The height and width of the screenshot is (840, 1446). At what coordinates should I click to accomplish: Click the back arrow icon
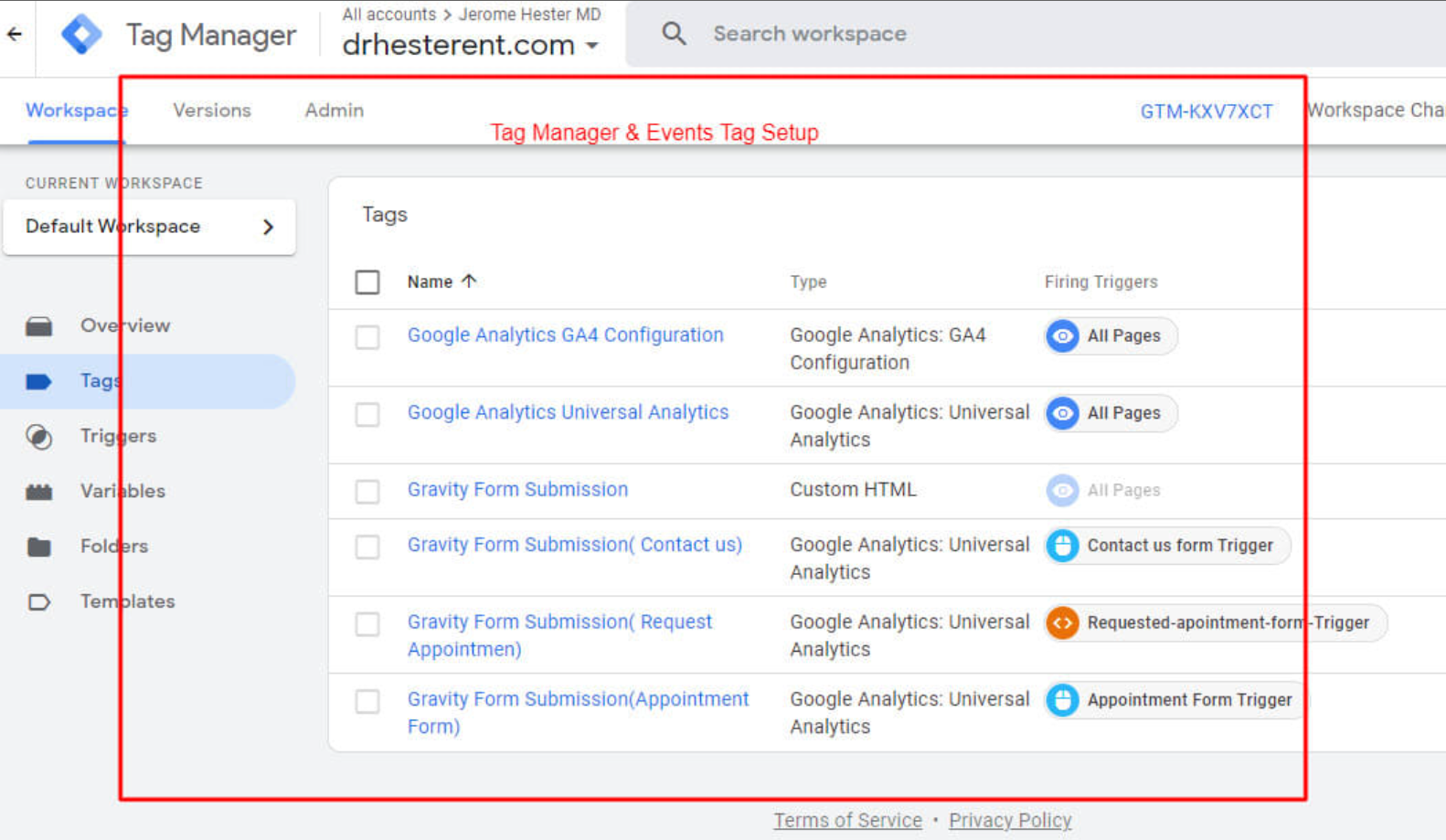click(x=15, y=35)
